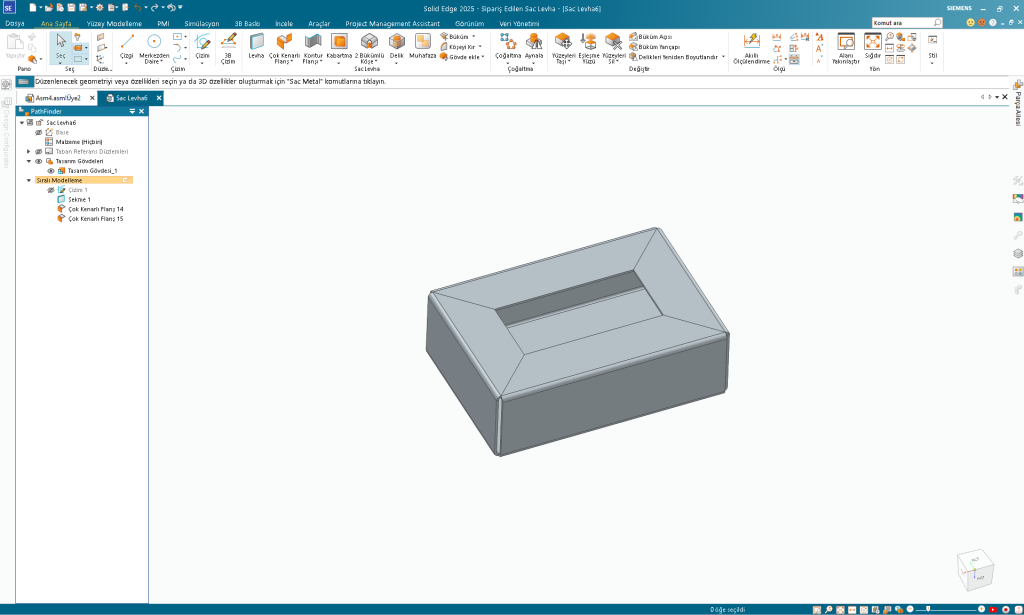1024x615 pixels.
Task: Click the Komut ara search field
Action: (905, 23)
